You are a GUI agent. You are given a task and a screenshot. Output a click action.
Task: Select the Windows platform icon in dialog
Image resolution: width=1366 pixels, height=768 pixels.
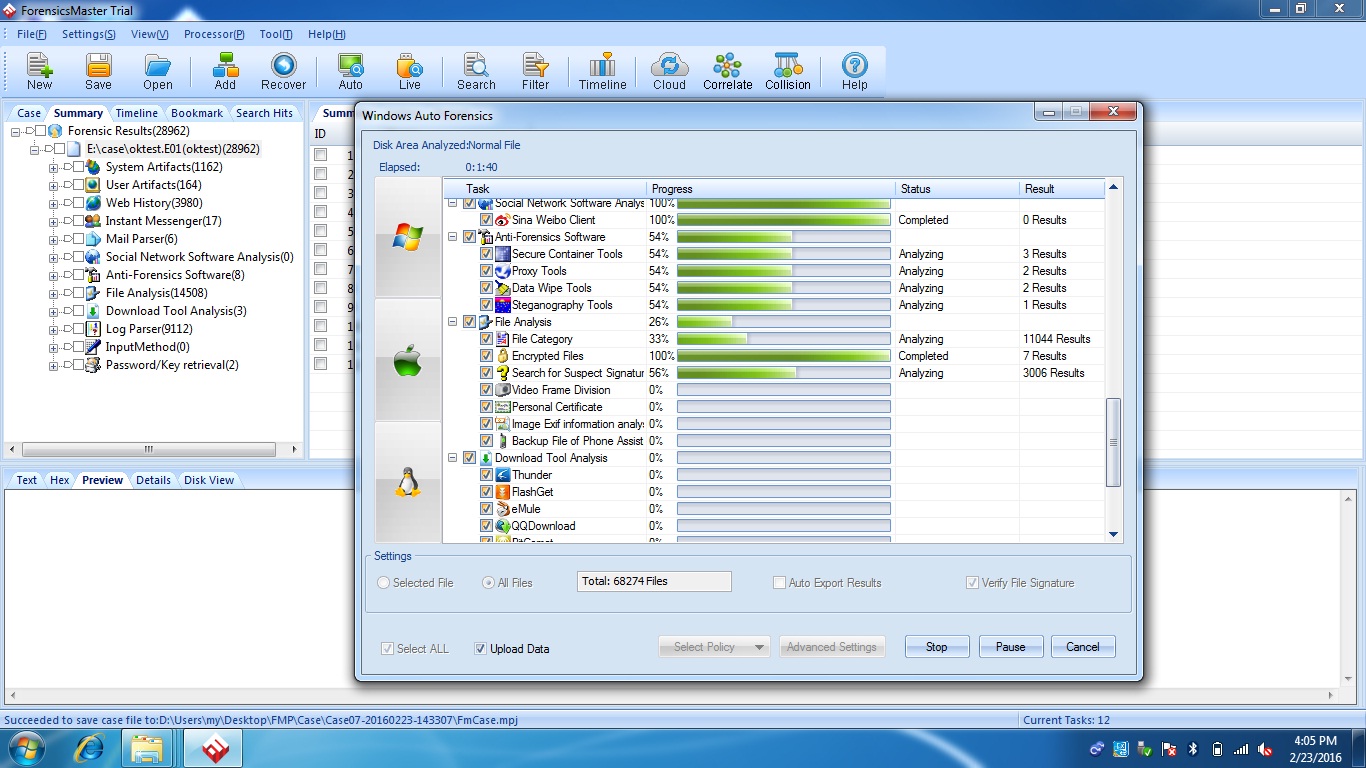click(408, 237)
